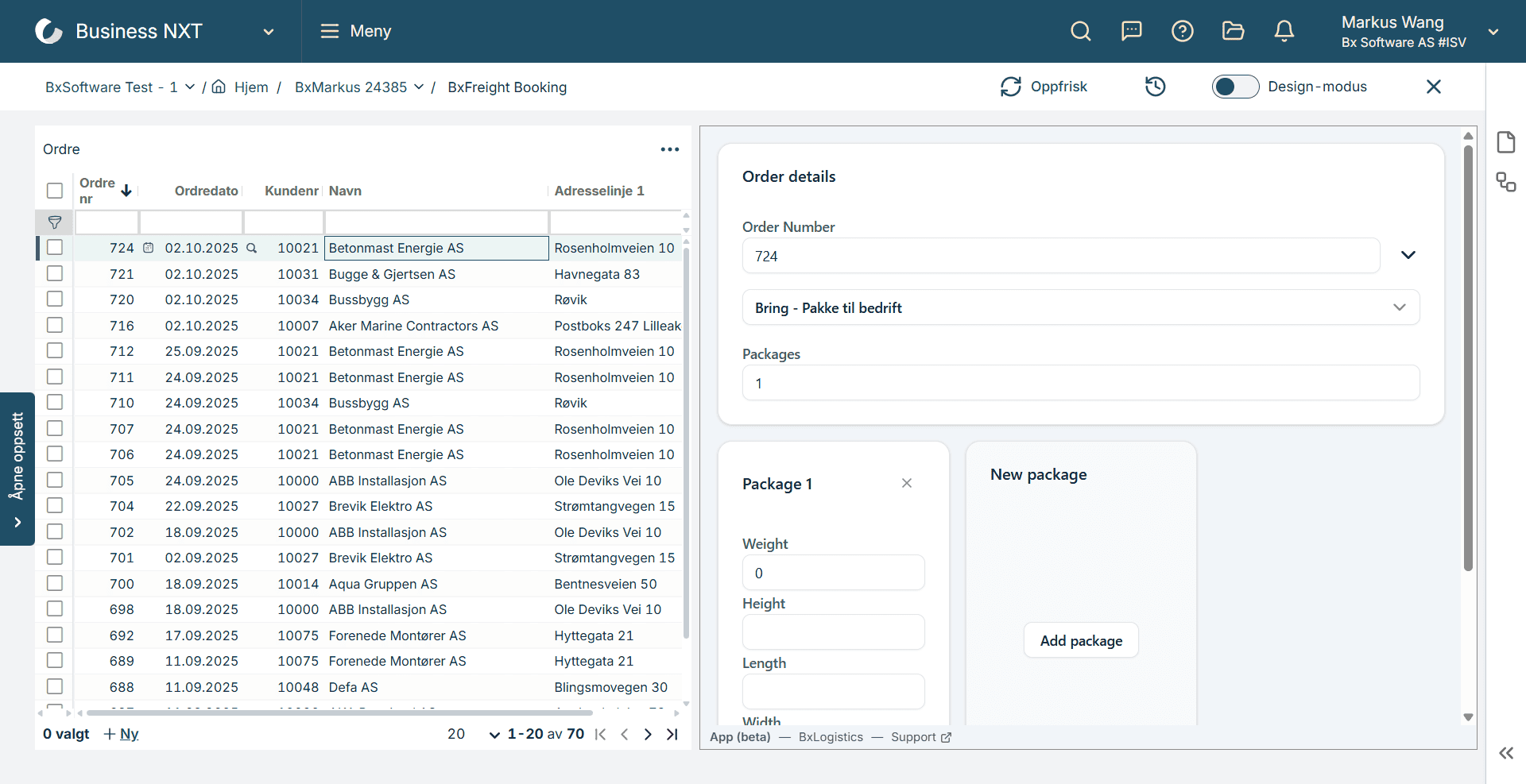Click the history clock icon
The height and width of the screenshot is (784, 1526).
tap(1155, 87)
